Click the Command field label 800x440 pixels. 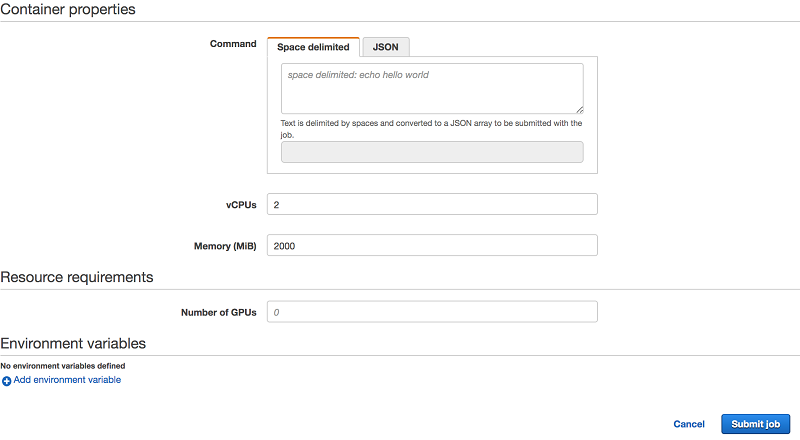(233, 44)
